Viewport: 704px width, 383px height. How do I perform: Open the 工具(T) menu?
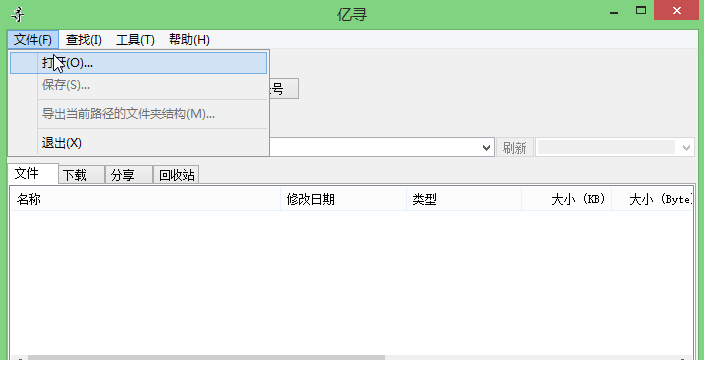pyautogui.click(x=135, y=40)
